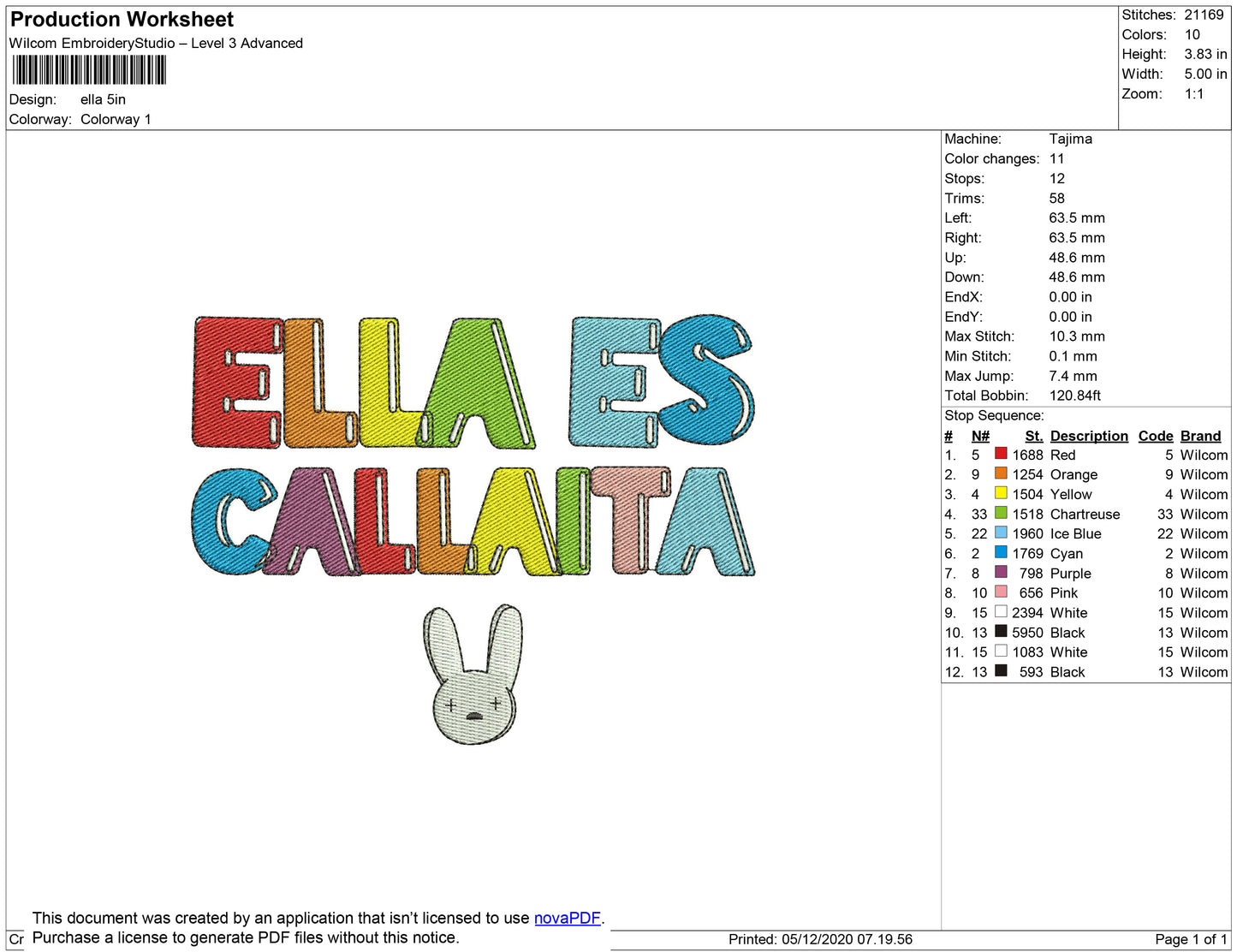Click the Production Worksheet title
The image size is (1237, 952).
click(x=122, y=19)
